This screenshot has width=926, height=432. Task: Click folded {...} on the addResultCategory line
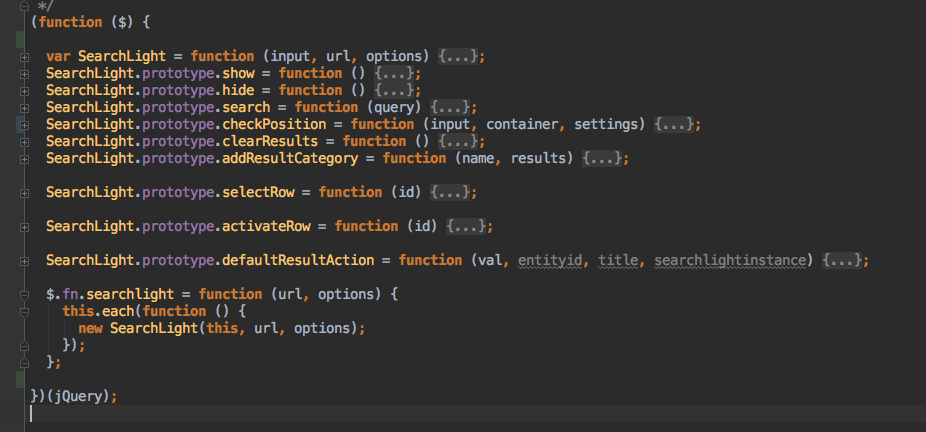coord(602,159)
